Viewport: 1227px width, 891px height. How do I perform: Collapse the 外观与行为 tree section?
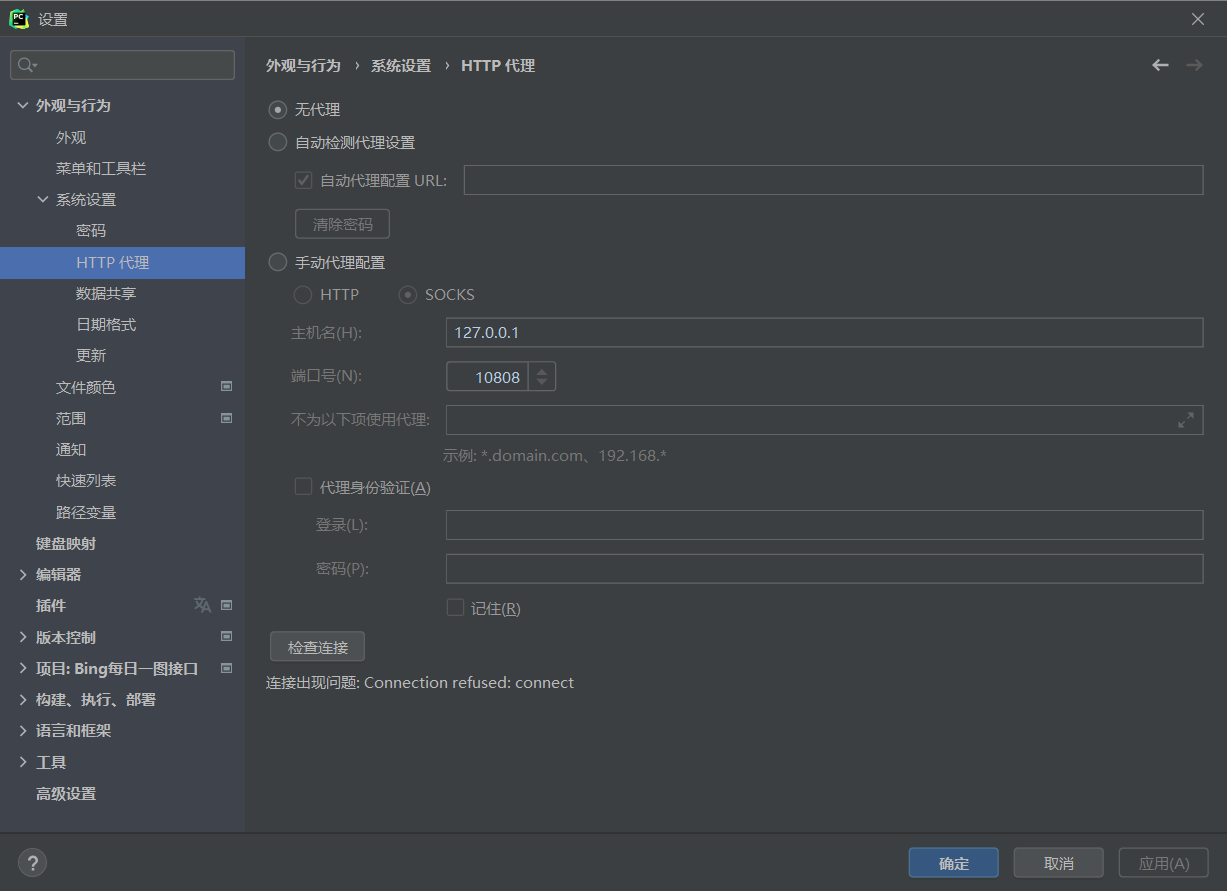tap(23, 105)
